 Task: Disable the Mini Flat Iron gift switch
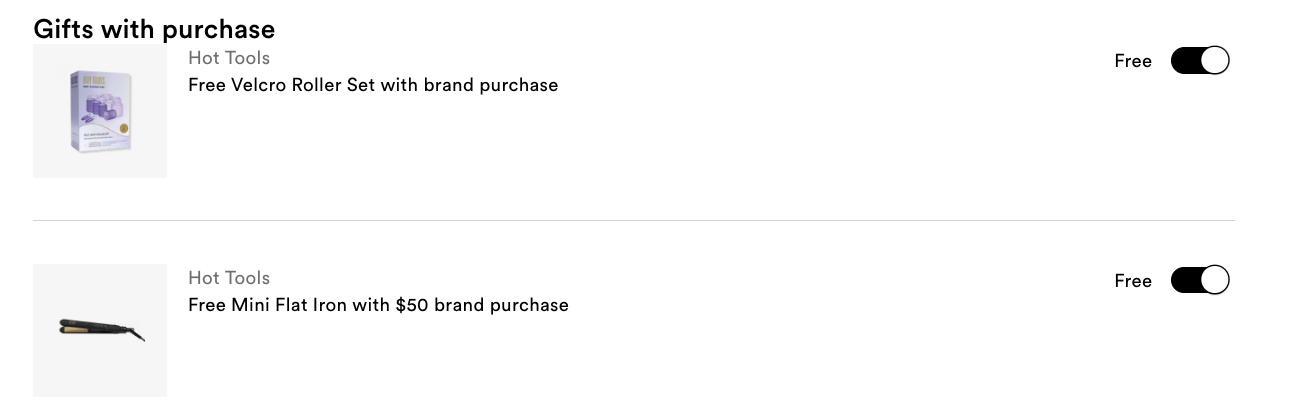[x=1199, y=281]
